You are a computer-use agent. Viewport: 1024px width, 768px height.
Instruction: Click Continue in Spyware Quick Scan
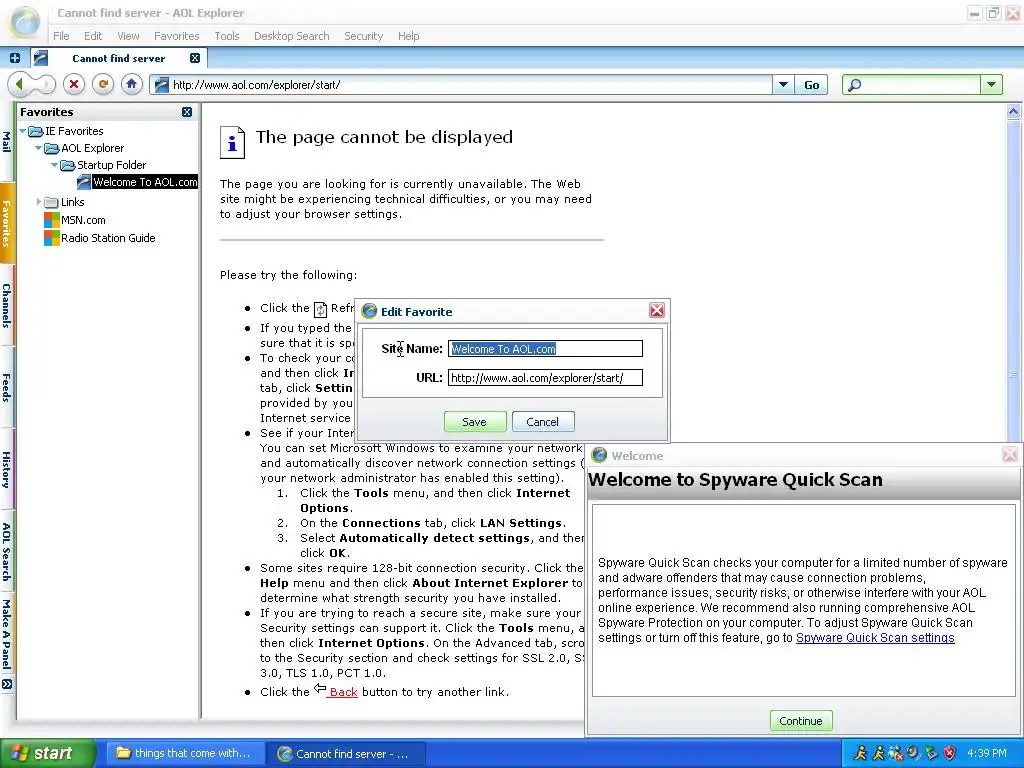(801, 721)
